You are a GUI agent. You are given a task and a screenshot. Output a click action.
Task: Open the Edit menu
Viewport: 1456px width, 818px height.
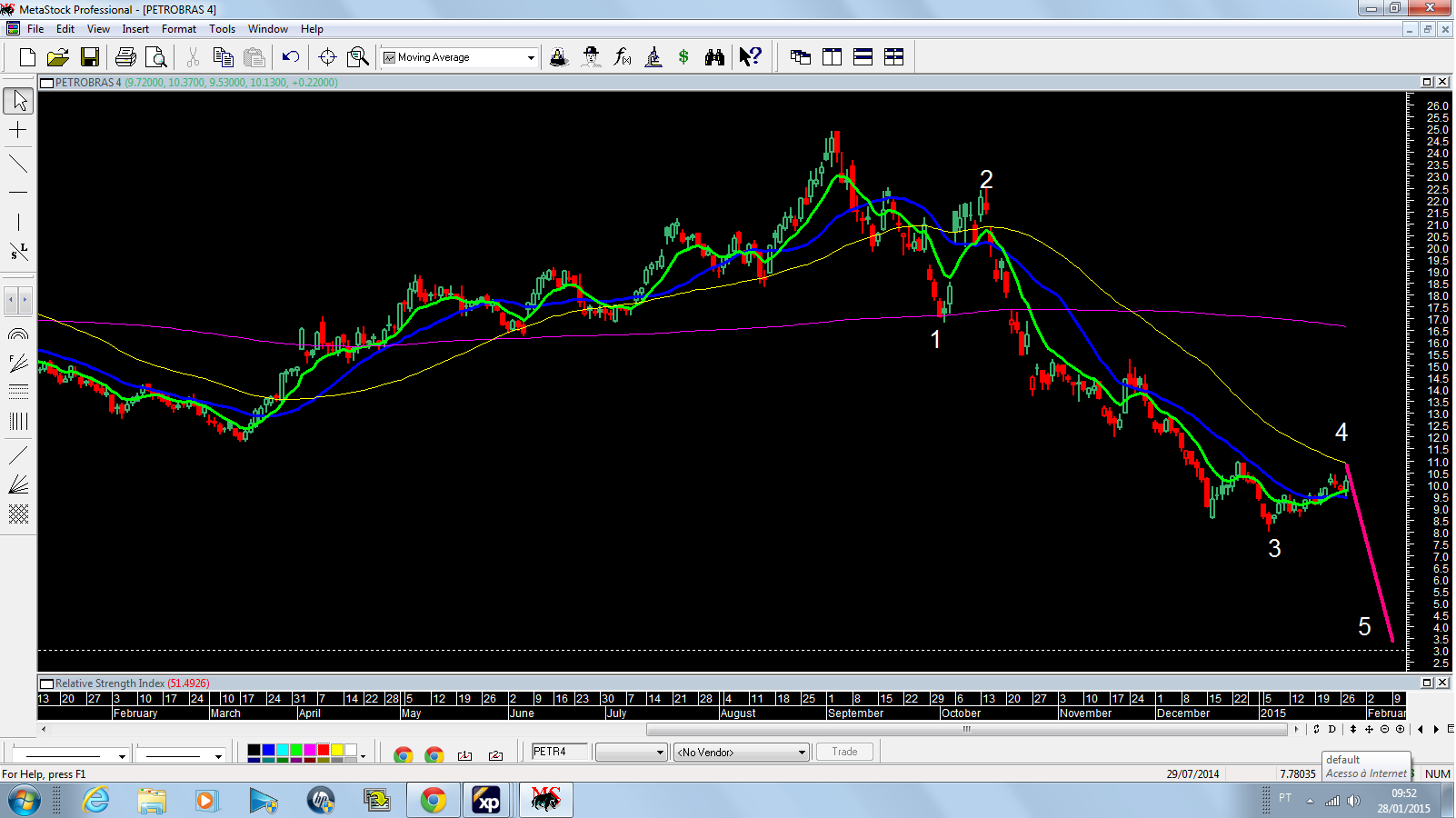65,29
